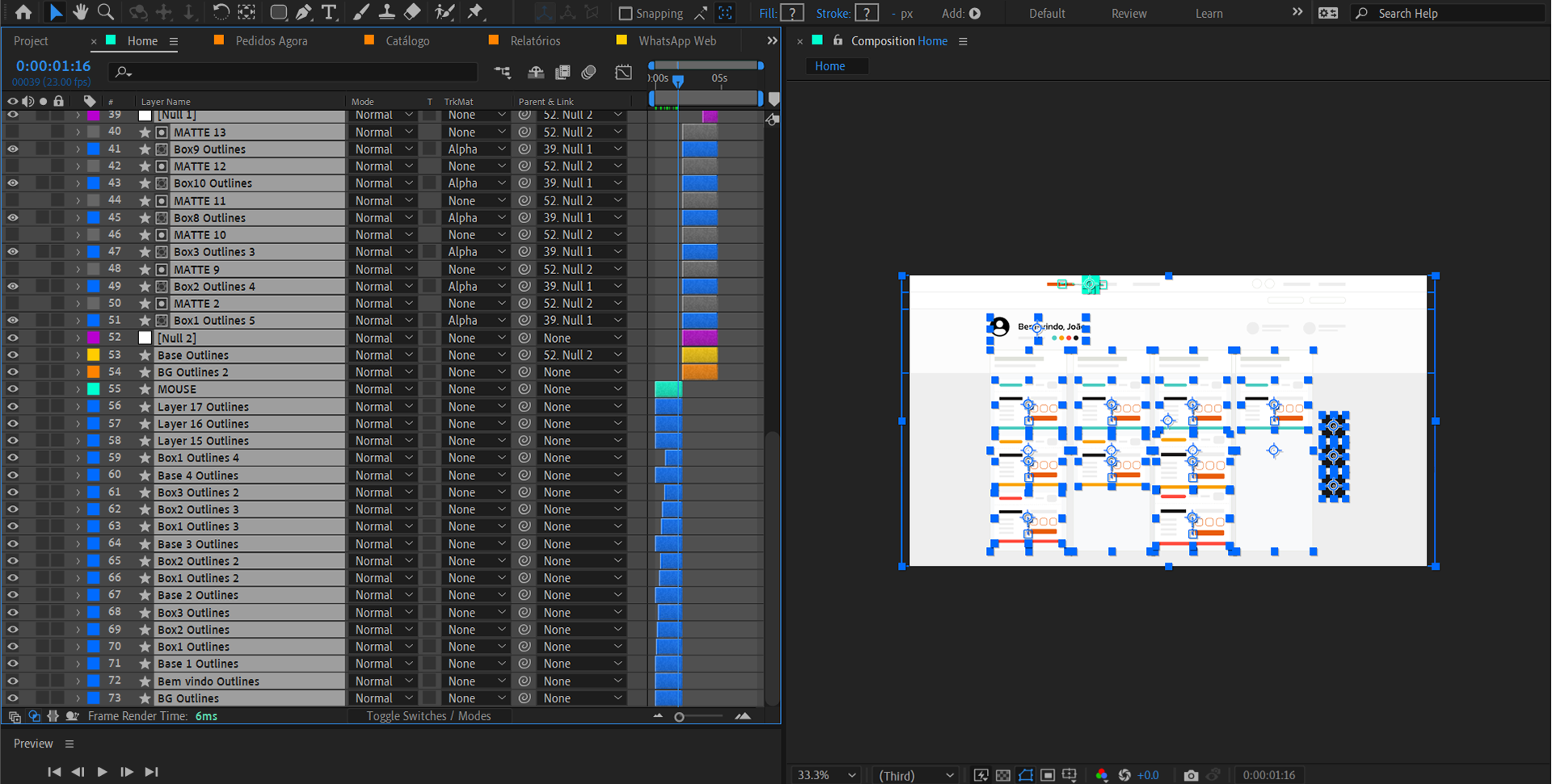Hide the Box9 Outlines layer
The height and width of the screenshot is (784, 1552).
pos(12,149)
